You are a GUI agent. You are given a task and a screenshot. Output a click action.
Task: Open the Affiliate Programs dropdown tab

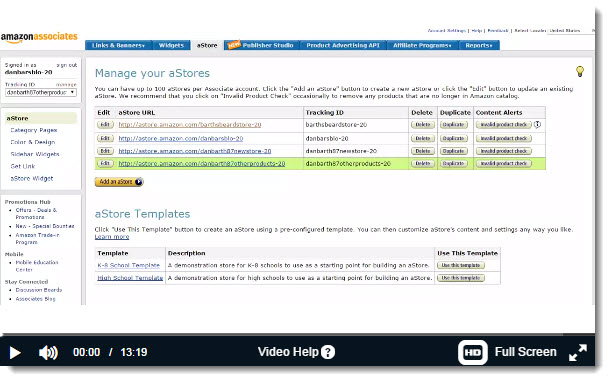[x=422, y=46]
